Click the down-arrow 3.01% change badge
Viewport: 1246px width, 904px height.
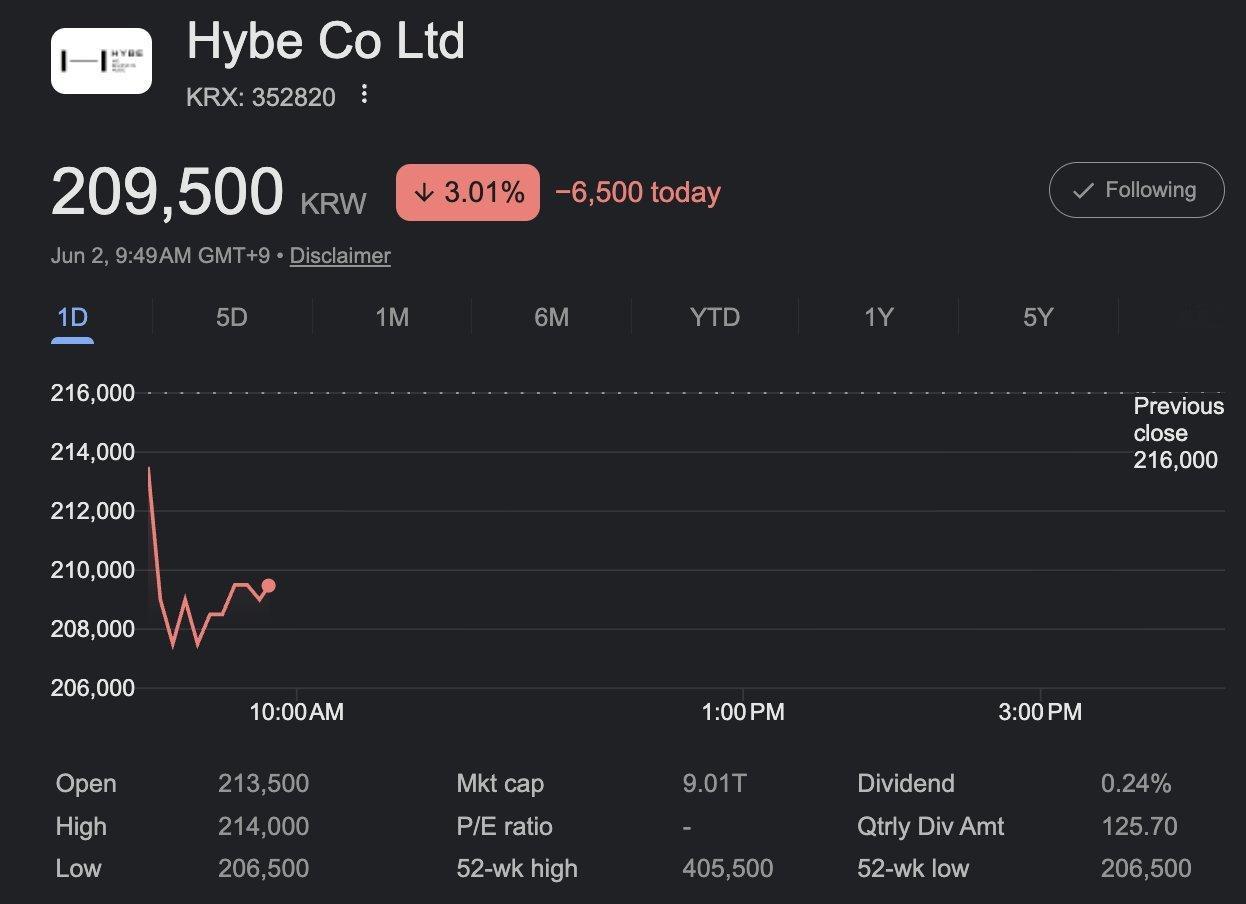[468, 192]
